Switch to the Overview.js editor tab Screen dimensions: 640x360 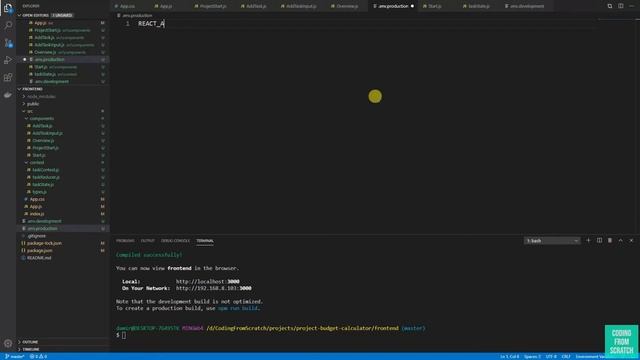[347, 6]
